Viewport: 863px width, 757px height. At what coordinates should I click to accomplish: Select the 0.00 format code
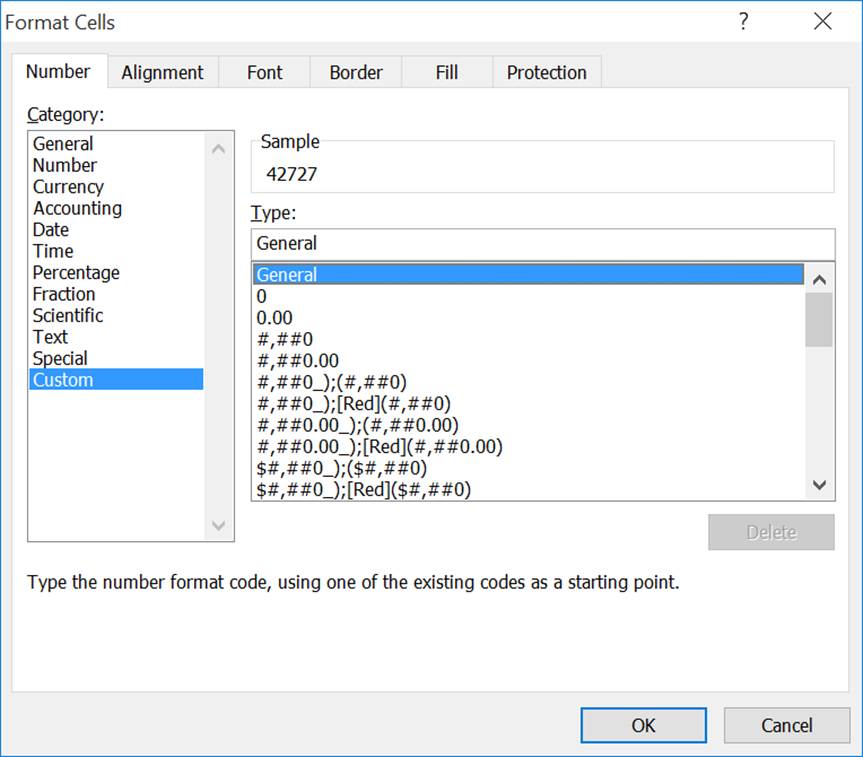(x=528, y=318)
